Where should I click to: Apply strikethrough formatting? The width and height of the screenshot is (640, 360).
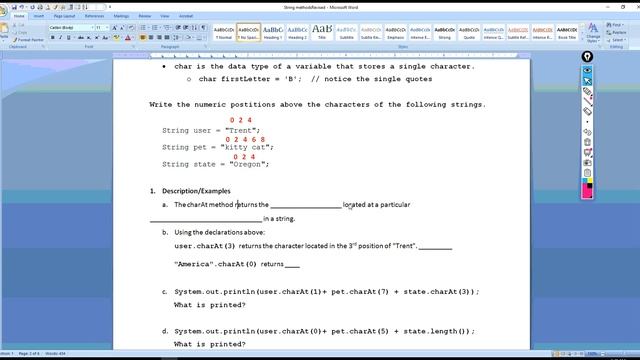(81, 38)
